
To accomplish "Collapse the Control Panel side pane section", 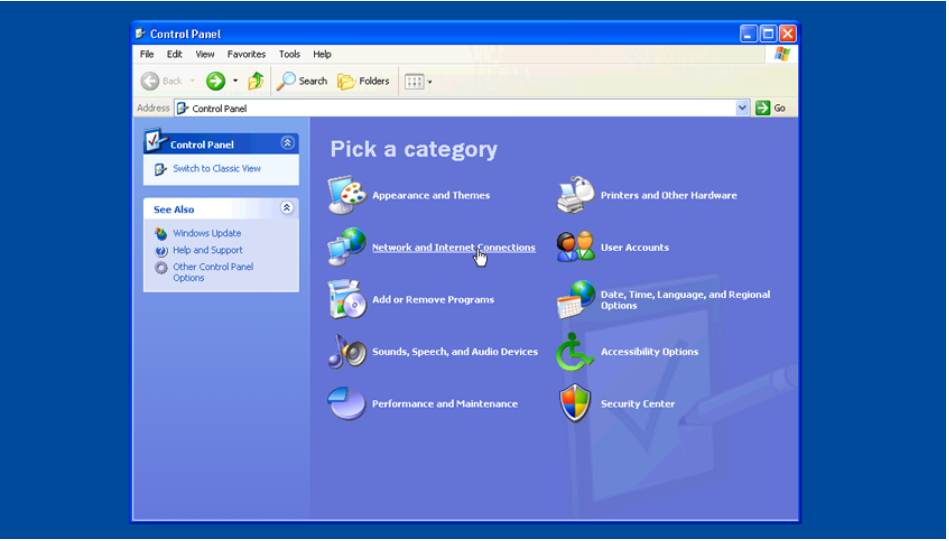I will [287, 143].
